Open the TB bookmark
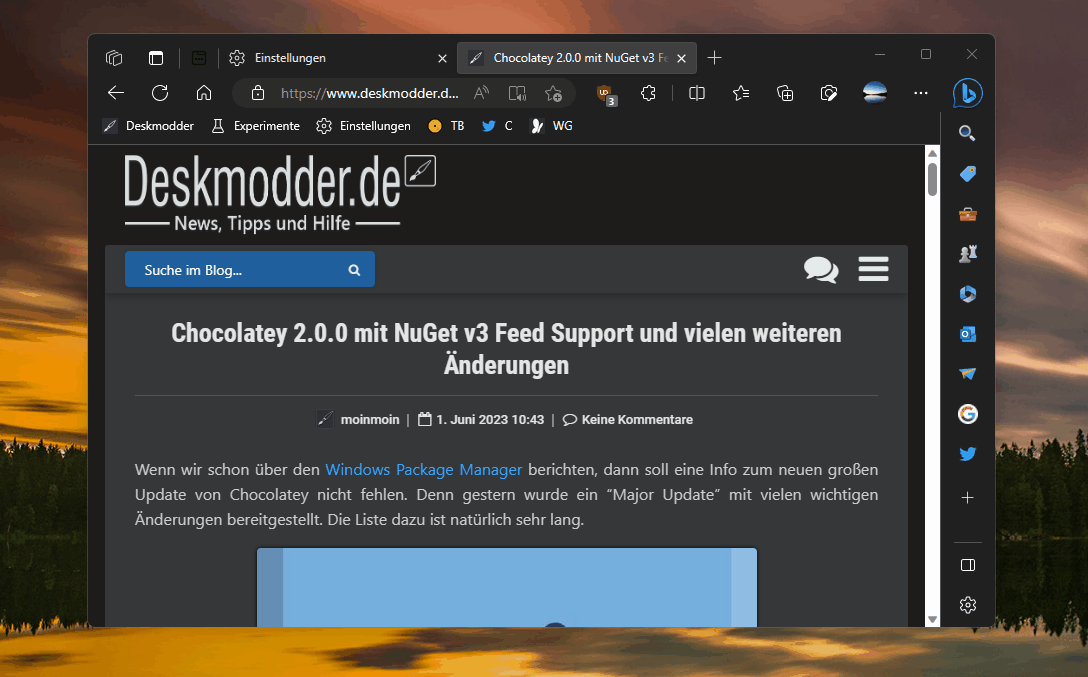 (x=446, y=126)
